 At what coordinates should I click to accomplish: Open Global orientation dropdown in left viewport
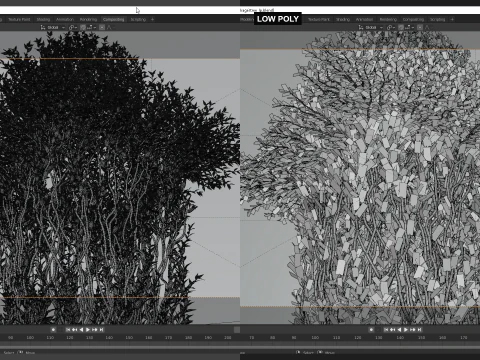55,27
